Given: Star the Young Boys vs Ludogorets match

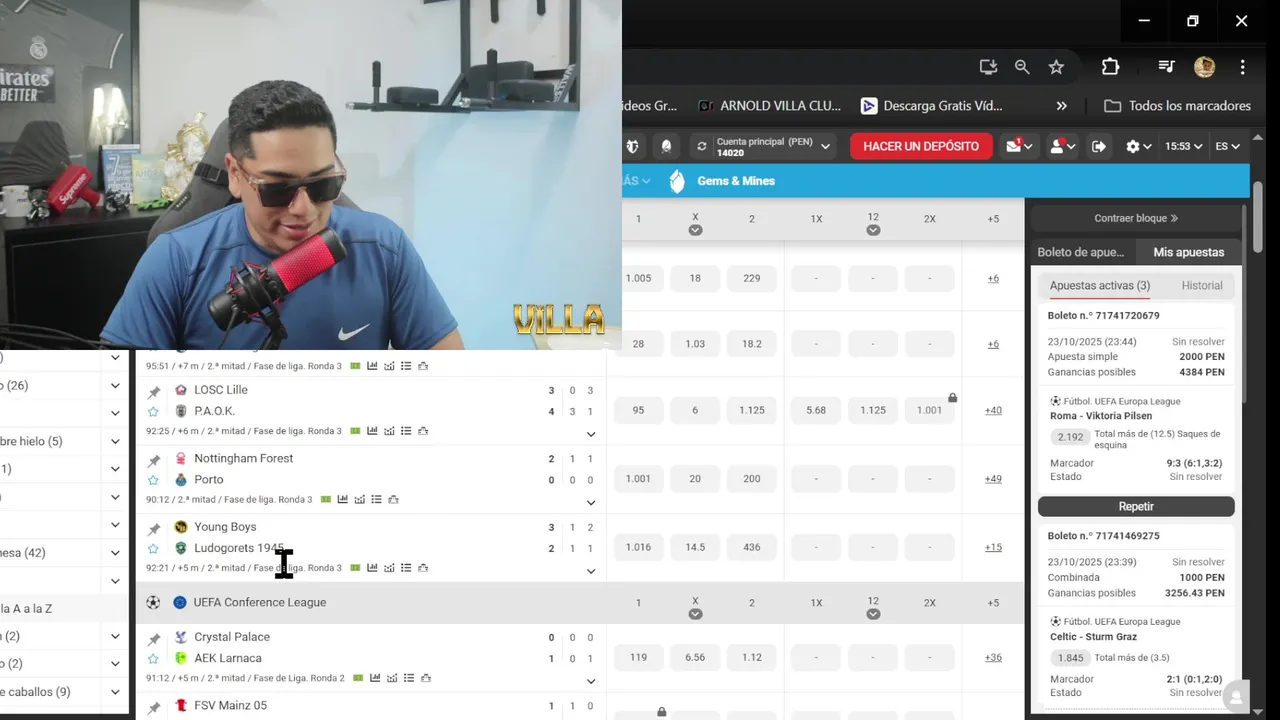Looking at the screenshot, I should (154, 548).
